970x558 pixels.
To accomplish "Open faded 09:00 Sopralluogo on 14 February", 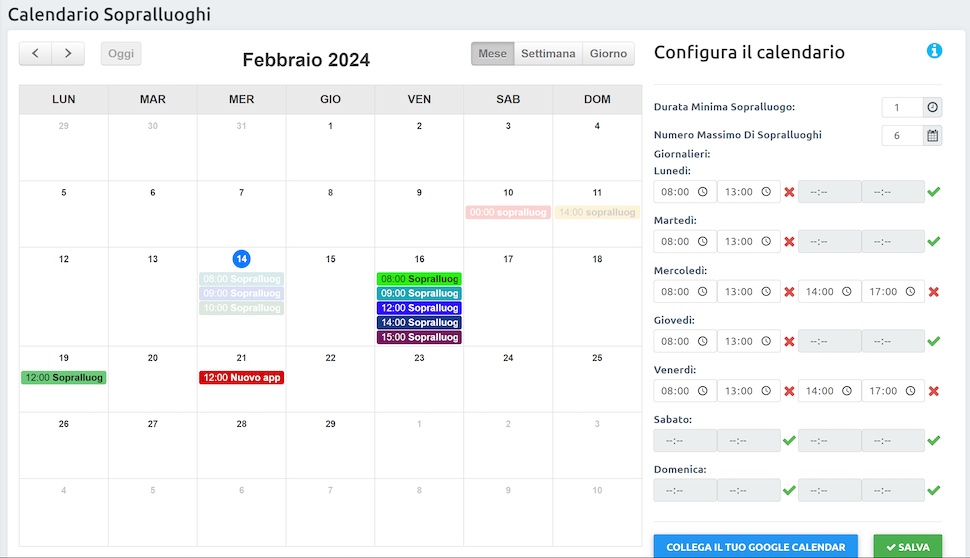I will [x=241, y=293].
